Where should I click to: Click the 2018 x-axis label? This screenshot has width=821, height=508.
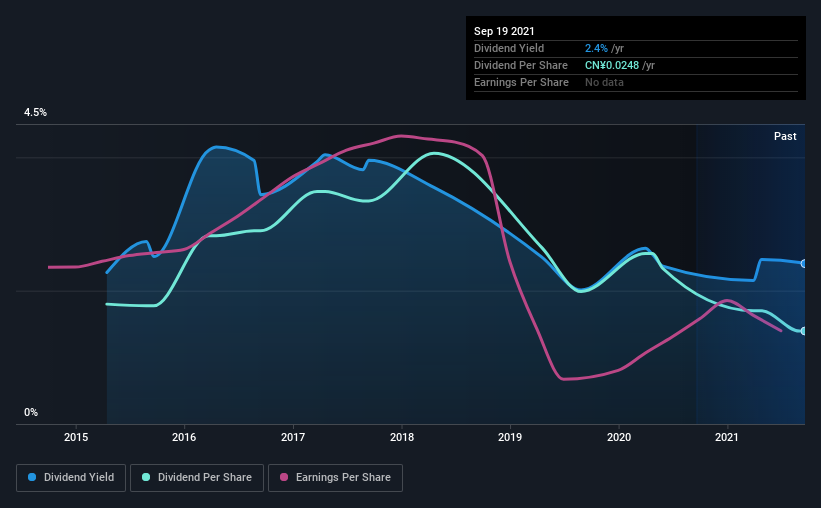coord(402,437)
